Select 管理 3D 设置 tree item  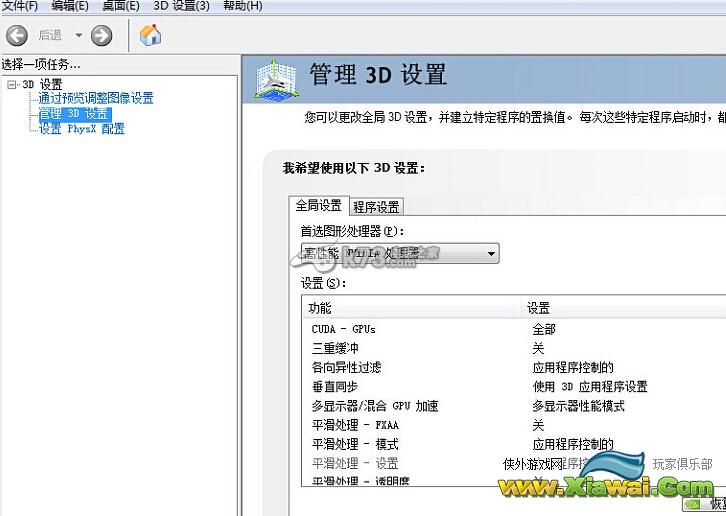tap(75, 114)
